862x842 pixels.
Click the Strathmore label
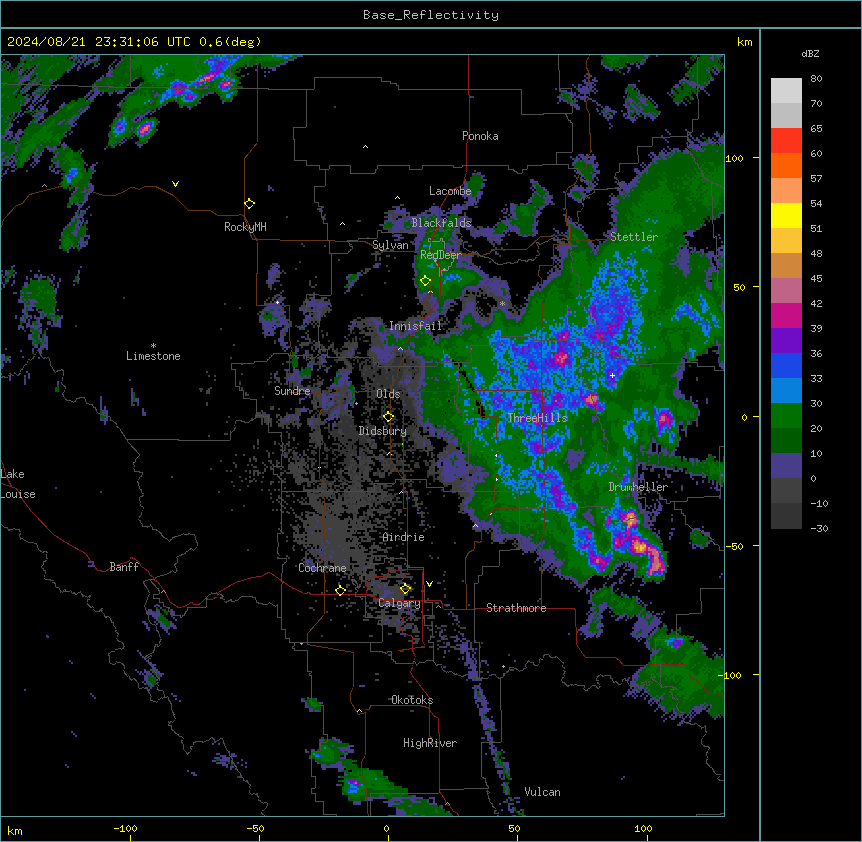[x=516, y=608]
